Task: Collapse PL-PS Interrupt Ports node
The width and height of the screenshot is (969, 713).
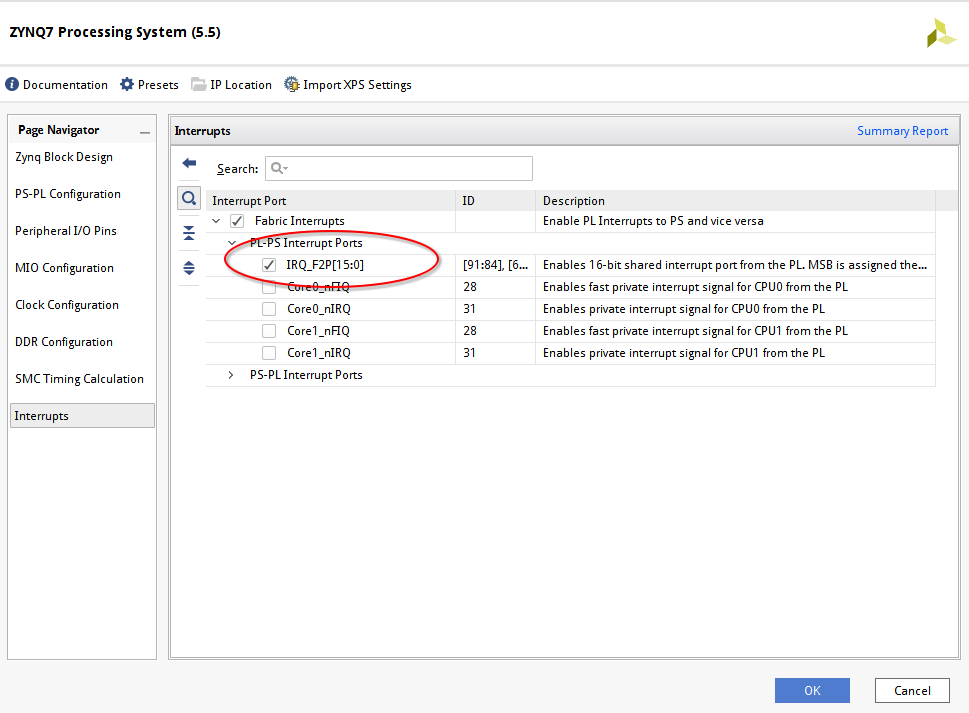Action: click(232, 243)
